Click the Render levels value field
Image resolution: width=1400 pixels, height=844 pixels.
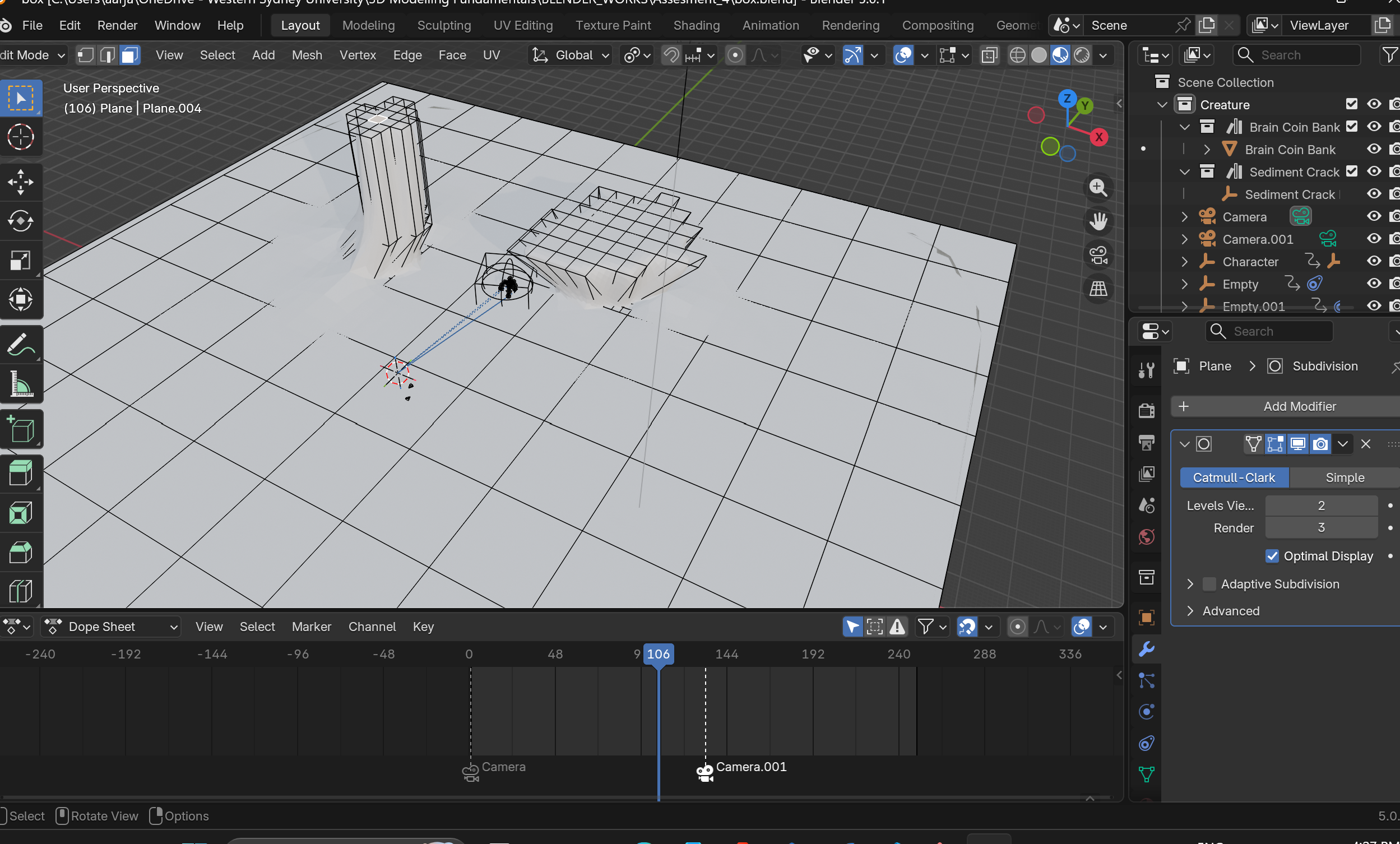[1321, 528]
